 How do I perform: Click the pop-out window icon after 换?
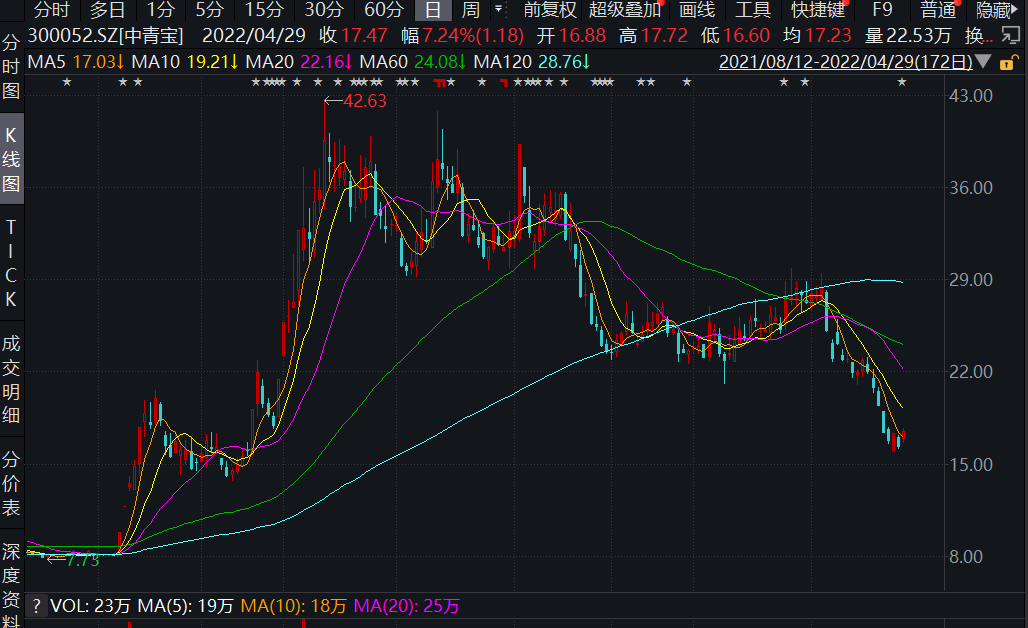[1011, 35]
